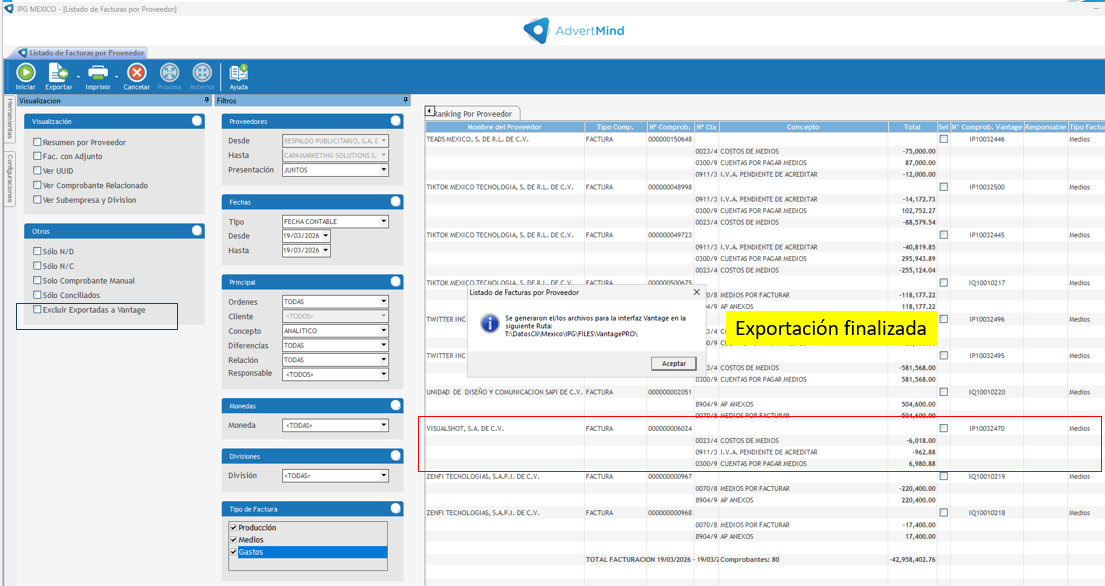Open the Ordenes TODAS dropdown
Screen dimensions: 1105x586
[384, 301]
